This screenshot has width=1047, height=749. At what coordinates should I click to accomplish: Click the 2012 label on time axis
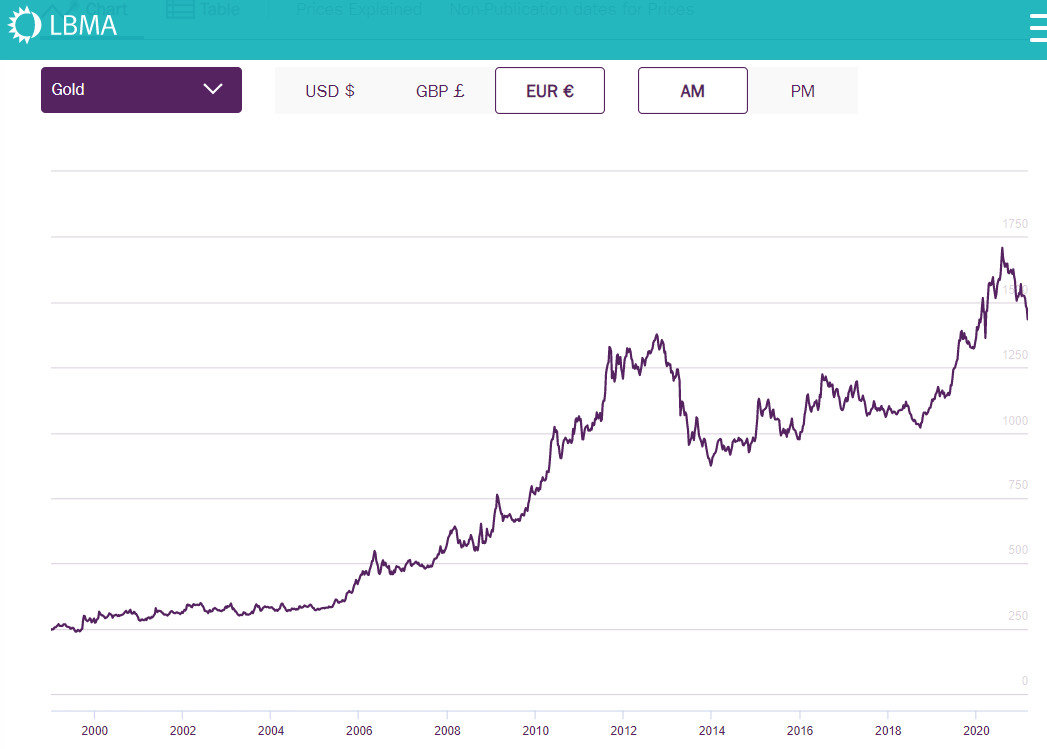623,730
